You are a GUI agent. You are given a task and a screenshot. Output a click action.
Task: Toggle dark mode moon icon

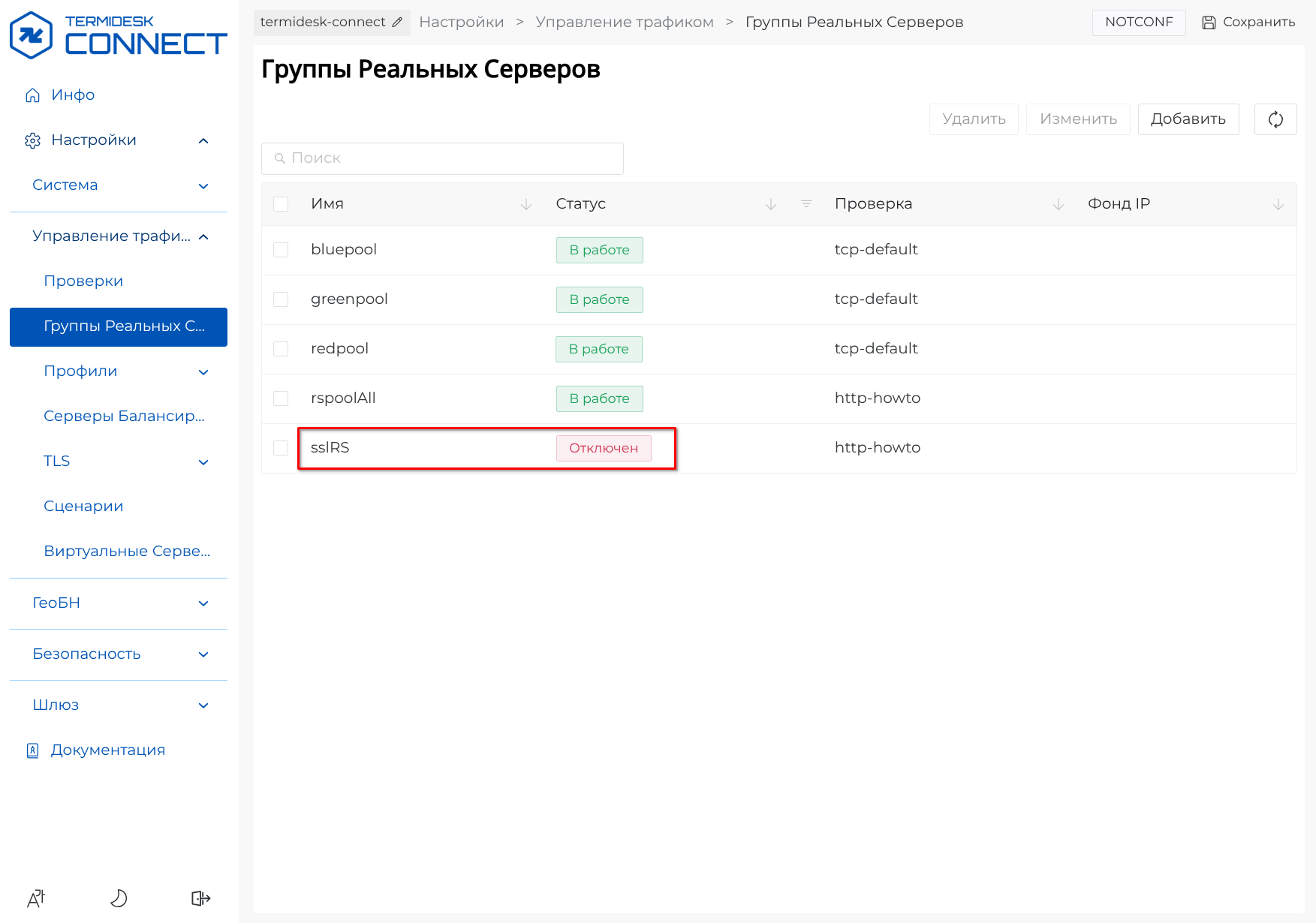tap(119, 897)
